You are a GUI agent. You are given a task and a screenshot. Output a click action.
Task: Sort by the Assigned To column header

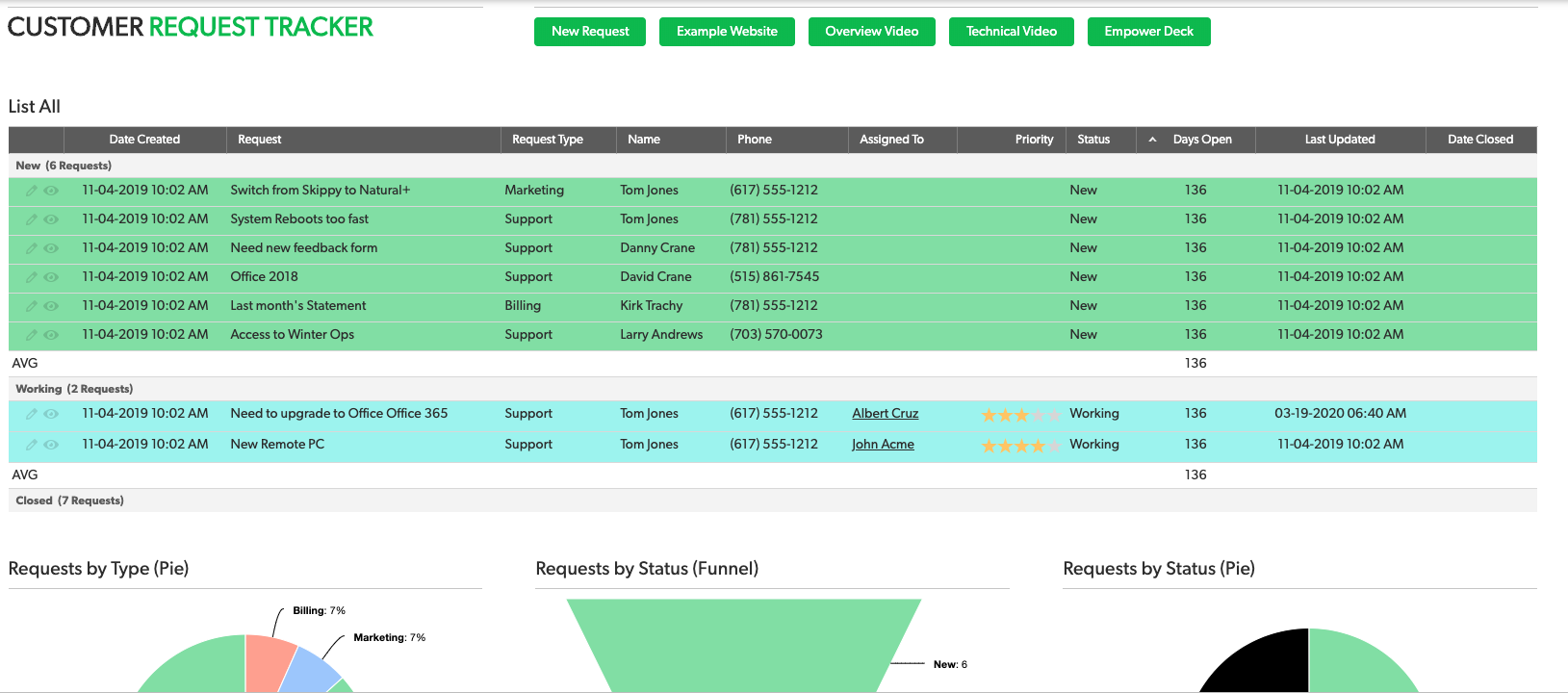tap(891, 140)
